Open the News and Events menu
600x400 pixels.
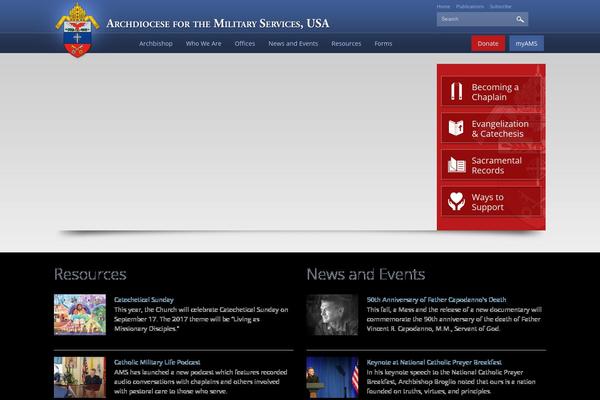point(293,44)
